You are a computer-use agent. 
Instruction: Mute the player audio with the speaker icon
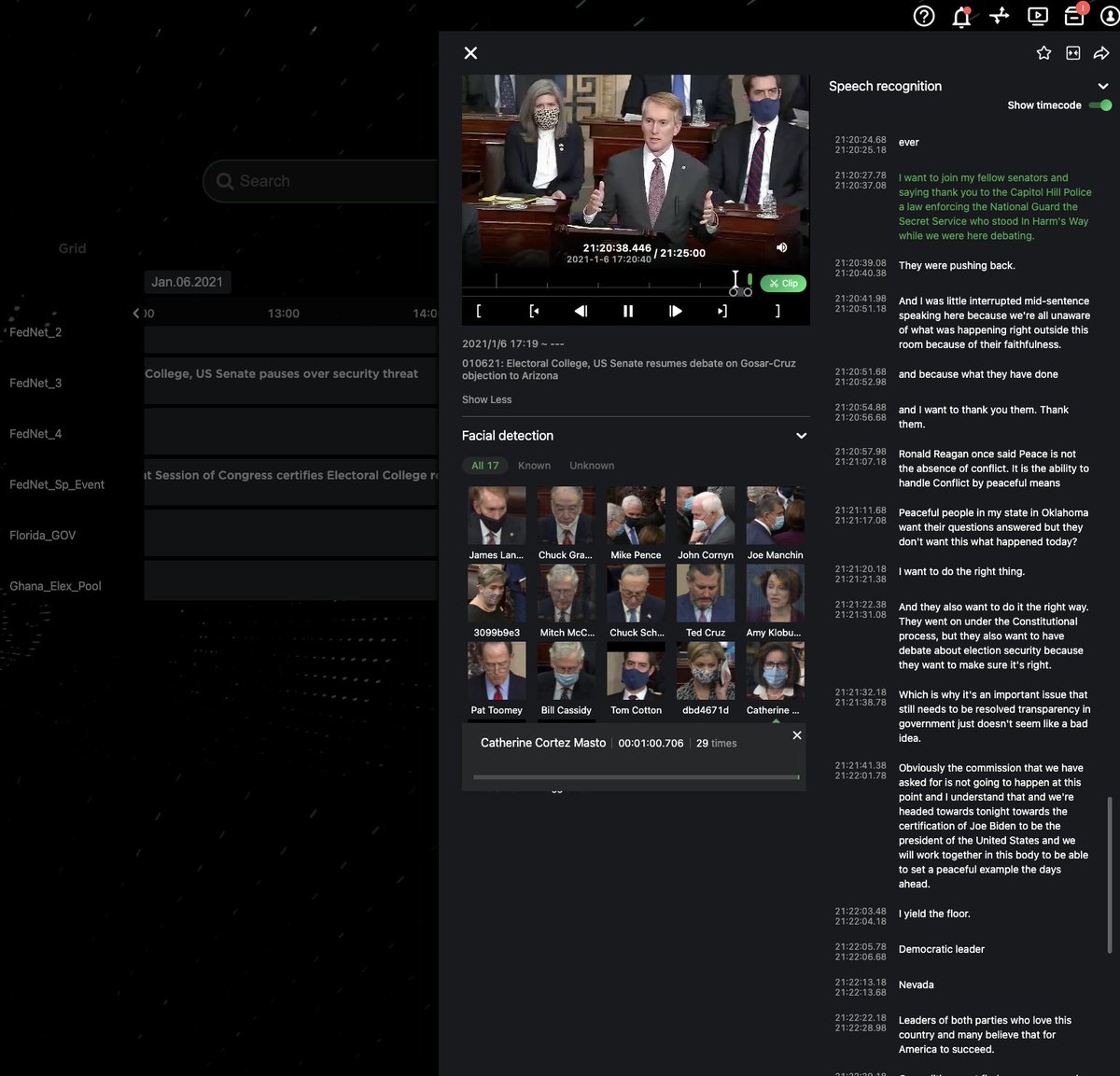click(x=781, y=247)
